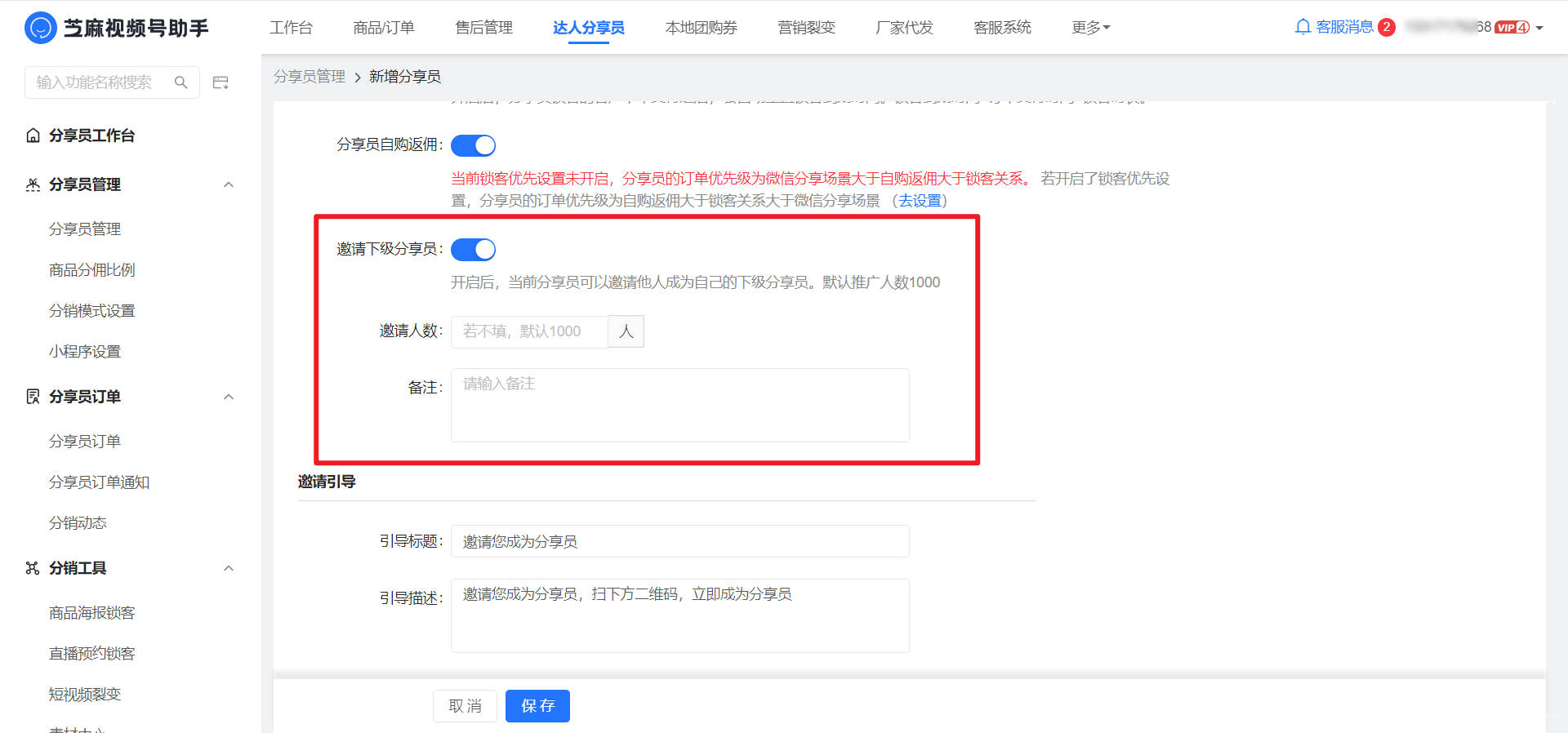Open 直播预约锁客 in sidebar

(x=92, y=654)
